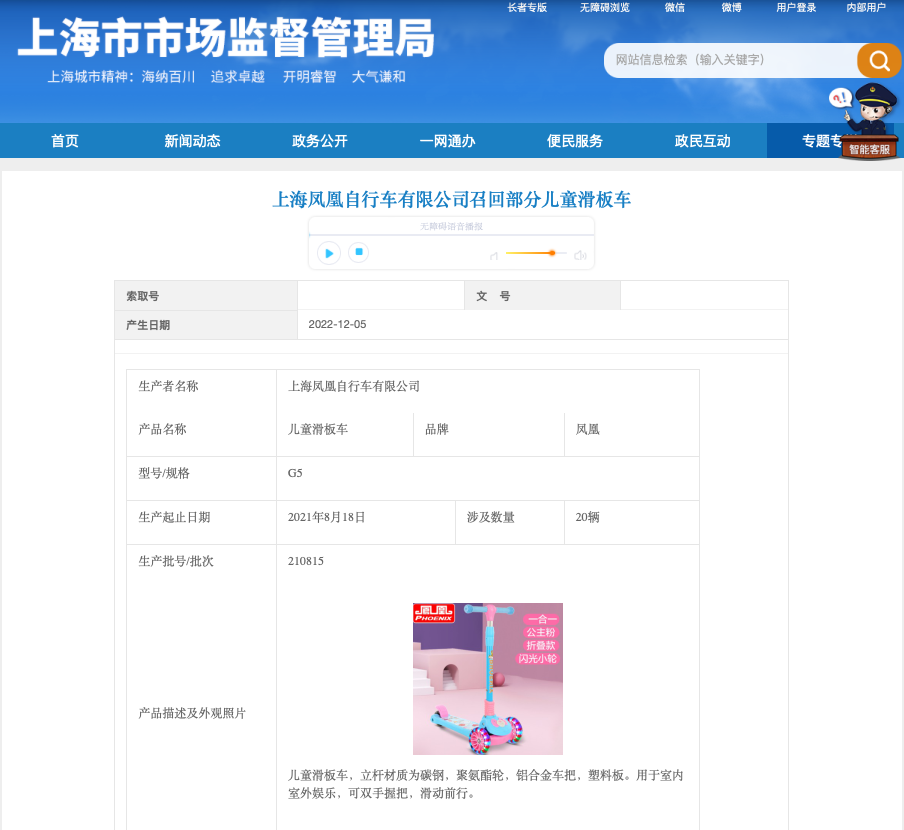Click the 生产批号/批次 row label
Viewport: 904px width, 830px height.
tap(176, 561)
